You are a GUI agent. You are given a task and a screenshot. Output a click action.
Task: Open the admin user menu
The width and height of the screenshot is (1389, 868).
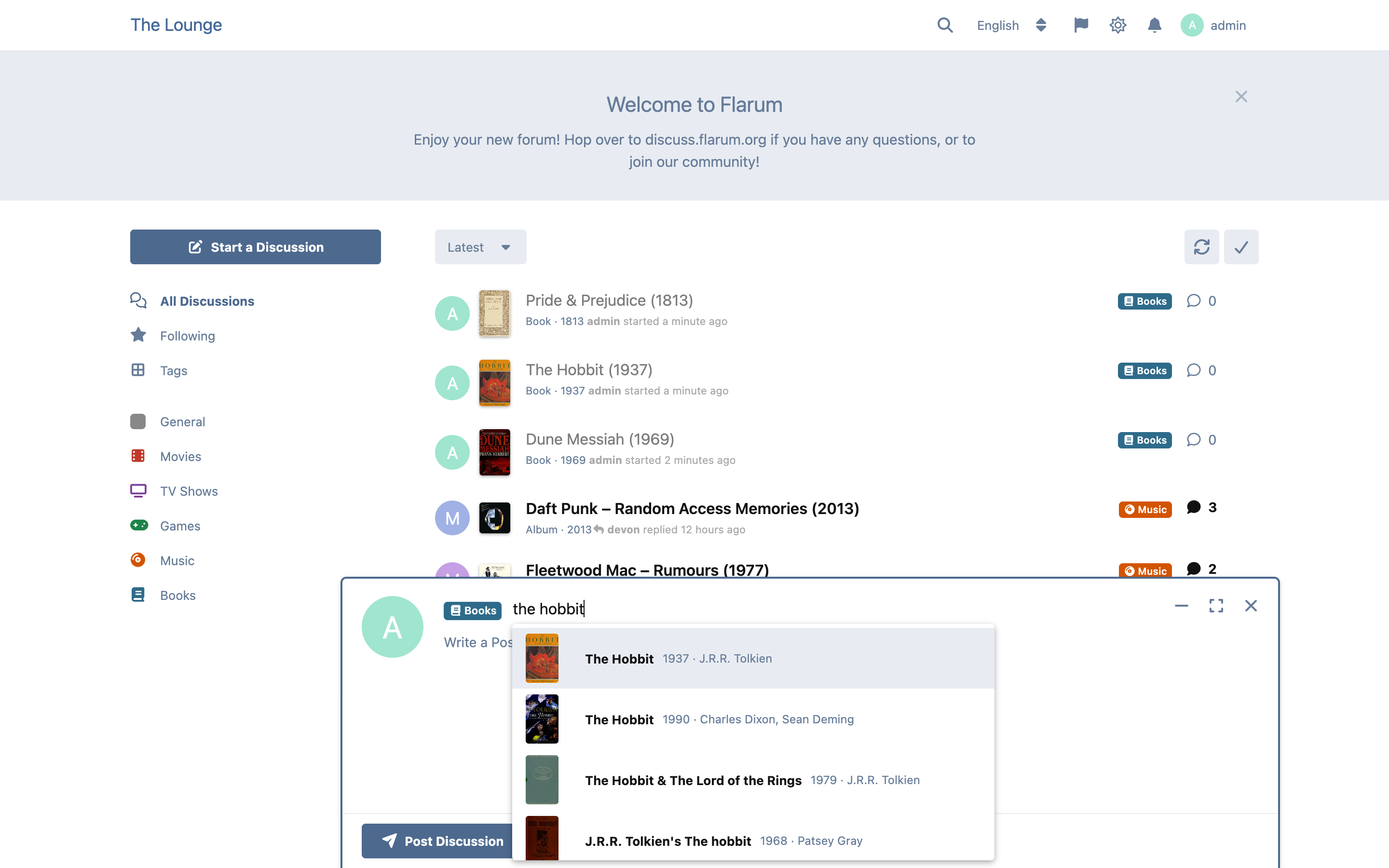pos(1213,25)
